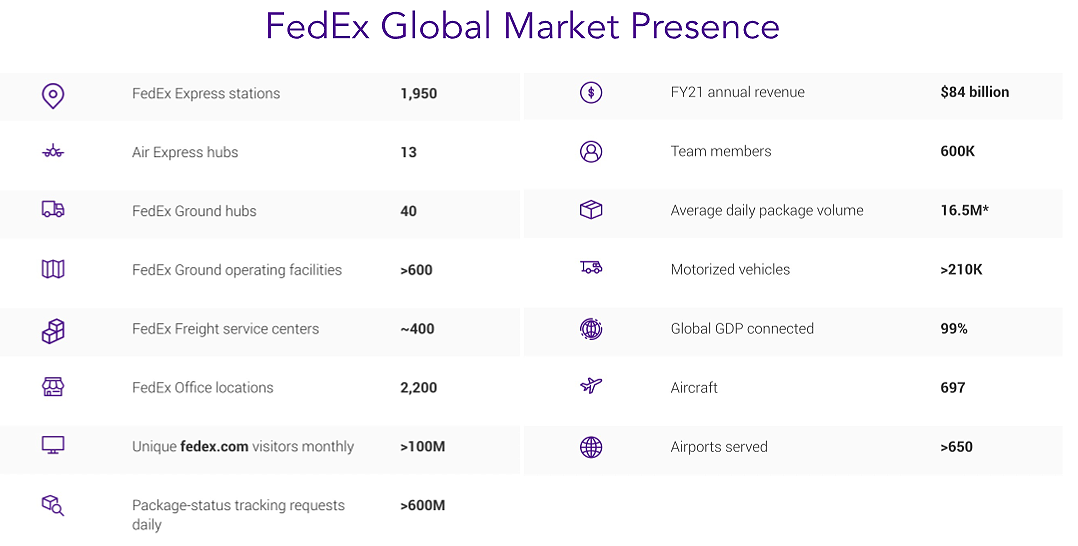Screen dimensions: 1078x546
Task: Click the package magnifier icon for tracking requests
Action: click(53, 505)
